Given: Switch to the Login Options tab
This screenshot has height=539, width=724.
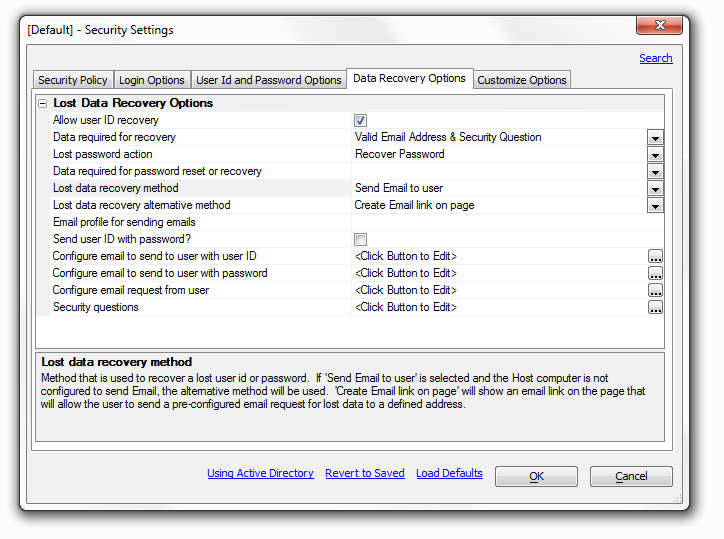Looking at the screenshot, I should point(152,80).
